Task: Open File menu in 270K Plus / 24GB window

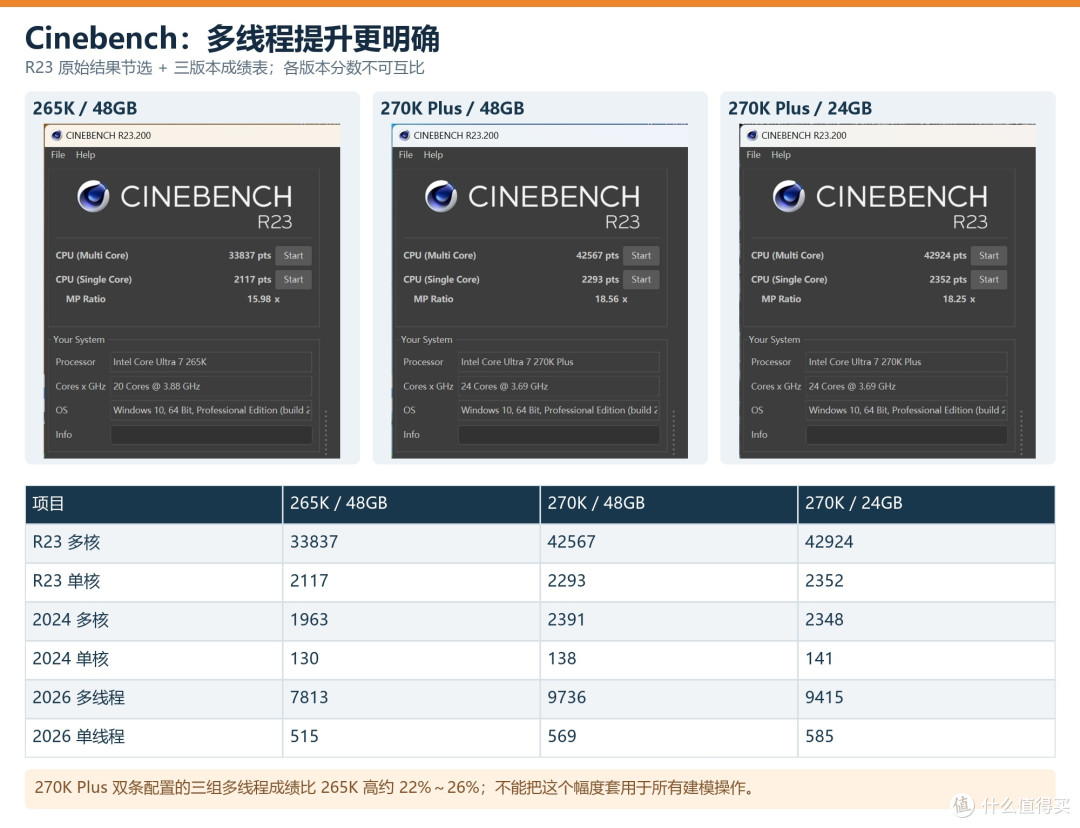Action: point(754,154)
